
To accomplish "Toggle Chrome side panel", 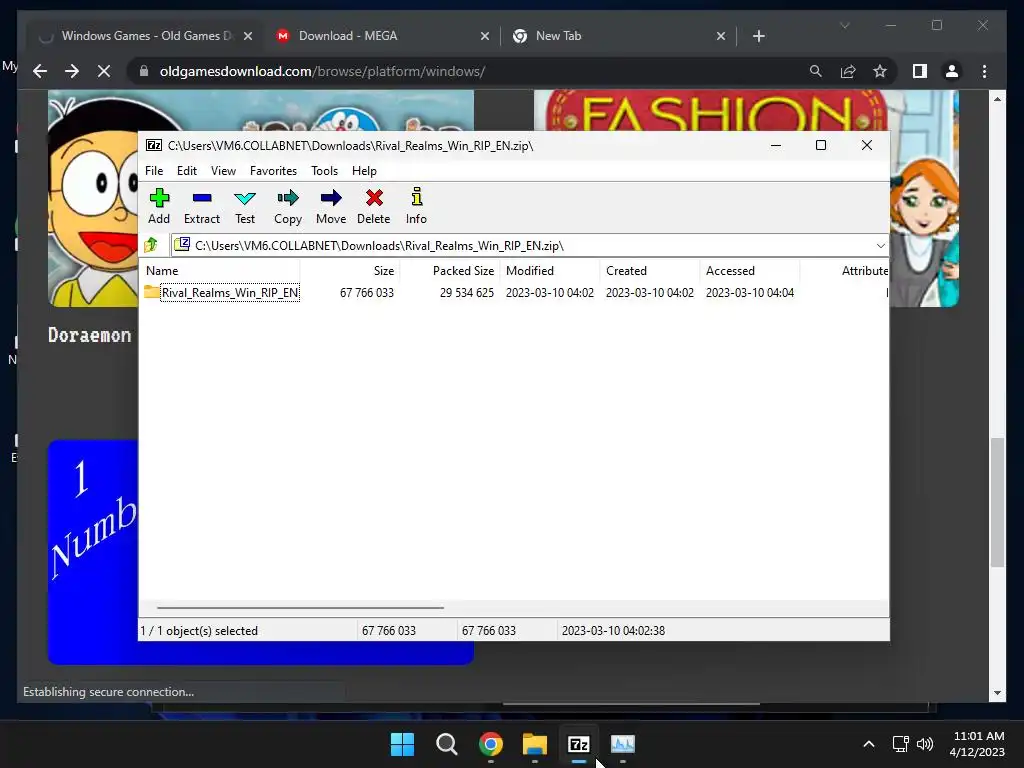I will click(920, 71).
